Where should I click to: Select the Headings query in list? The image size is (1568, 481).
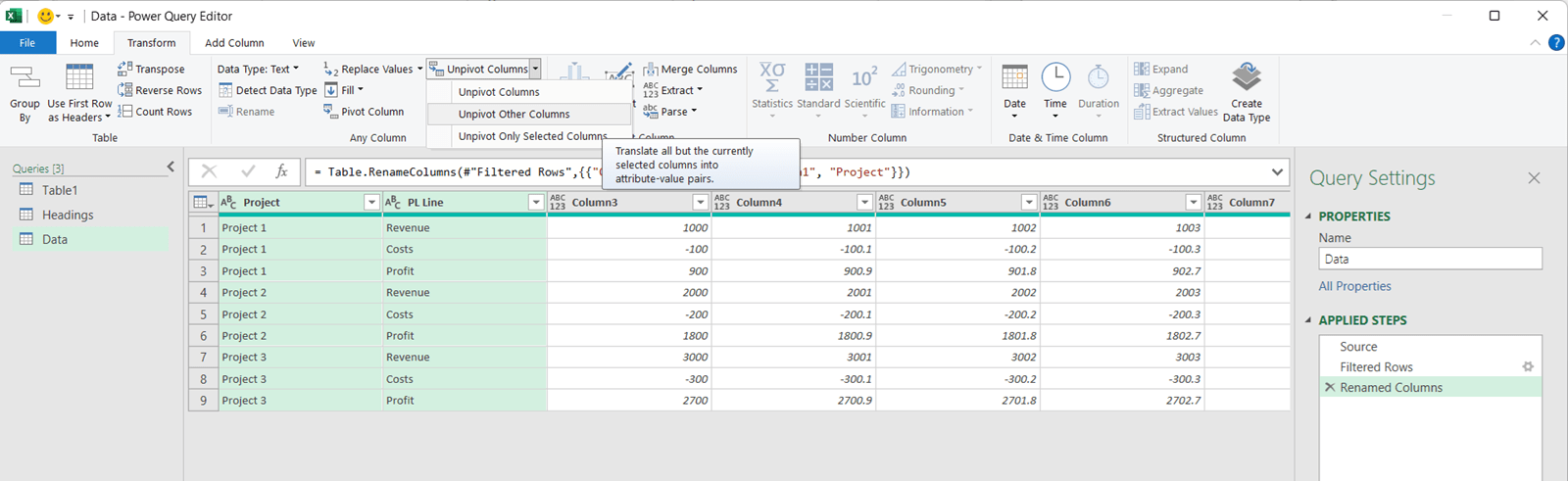click(68, 215)
